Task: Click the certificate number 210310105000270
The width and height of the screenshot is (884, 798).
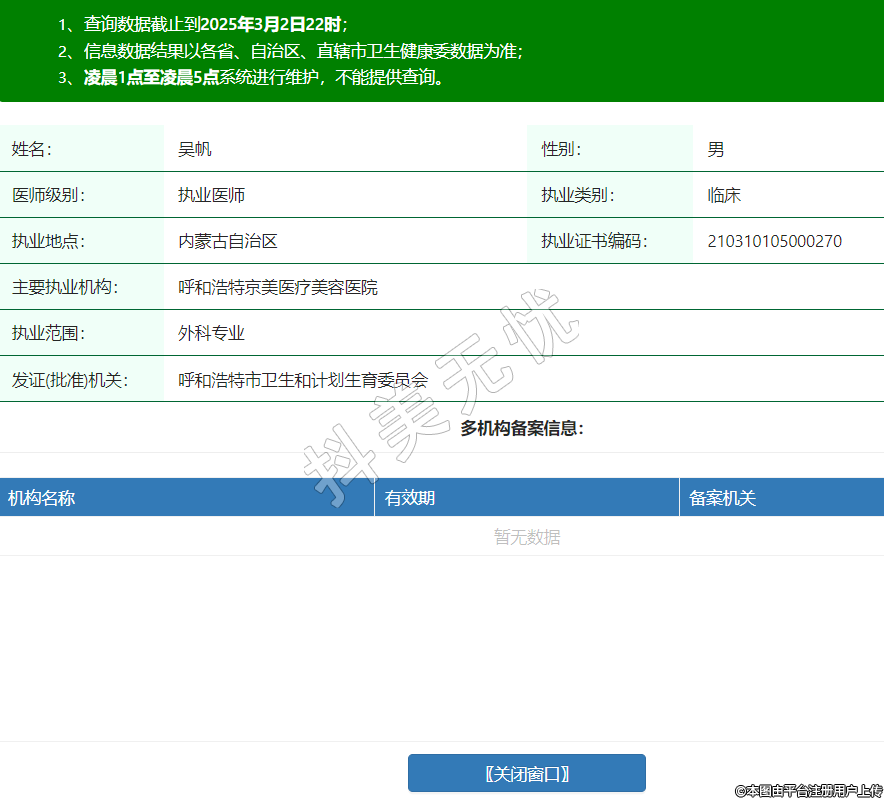Action: (775, 241)
